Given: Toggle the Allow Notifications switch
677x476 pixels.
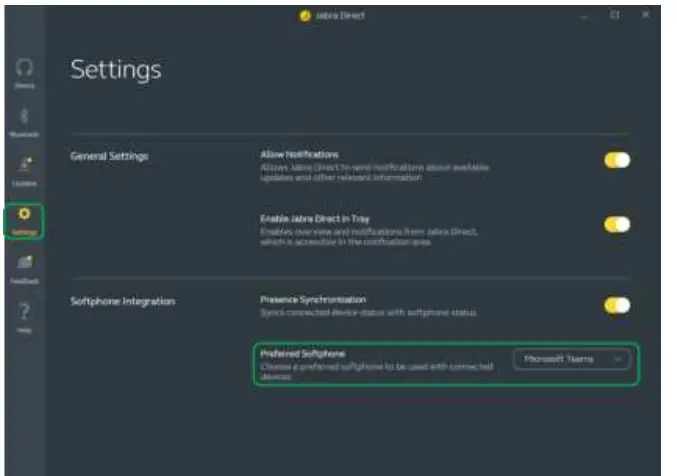Looking at the screenshot, I should click(x=617, y=160).
